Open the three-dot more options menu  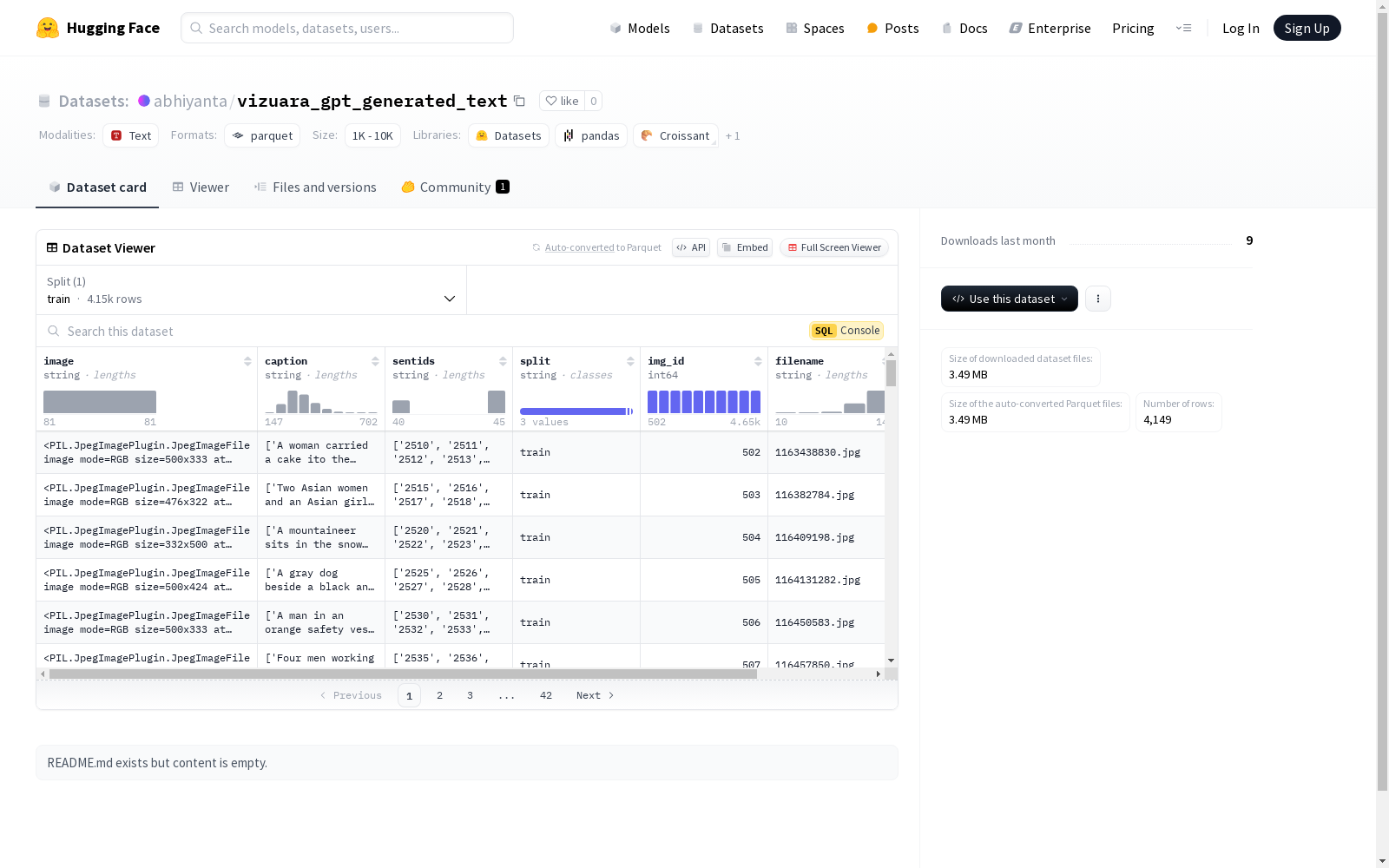click(1098, 299)
